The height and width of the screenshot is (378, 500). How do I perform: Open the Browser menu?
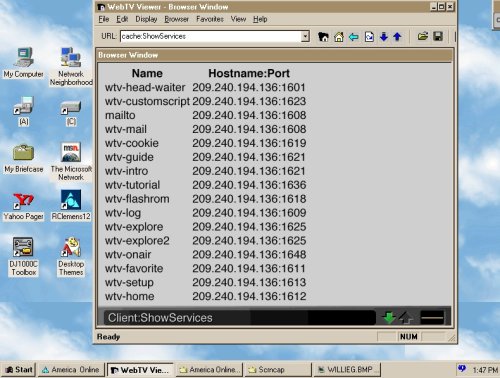(x=176, y=19)
